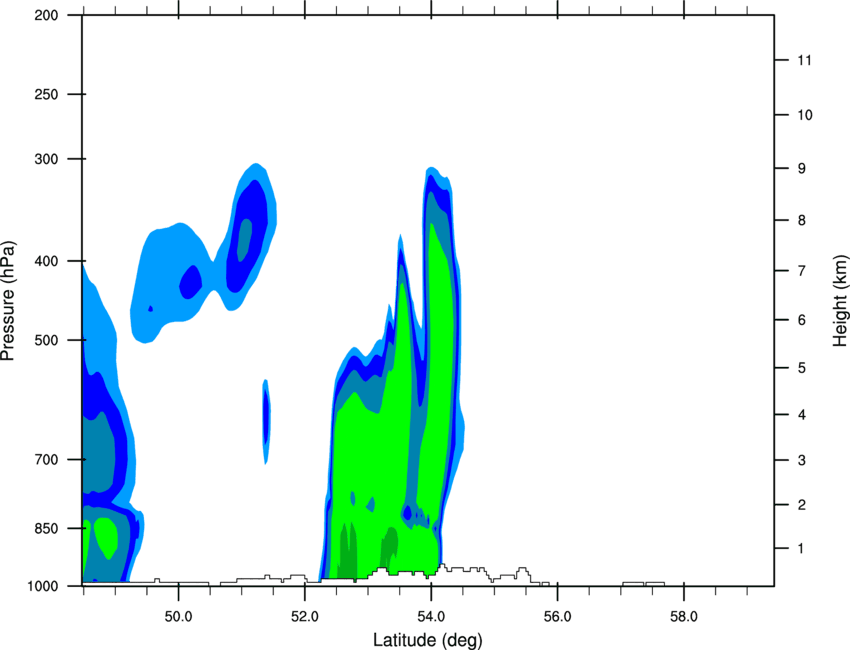Select the 200 pressure tick label
This screenshot has width=850, height=650.
pyautogui.click(x=46, y=15)
